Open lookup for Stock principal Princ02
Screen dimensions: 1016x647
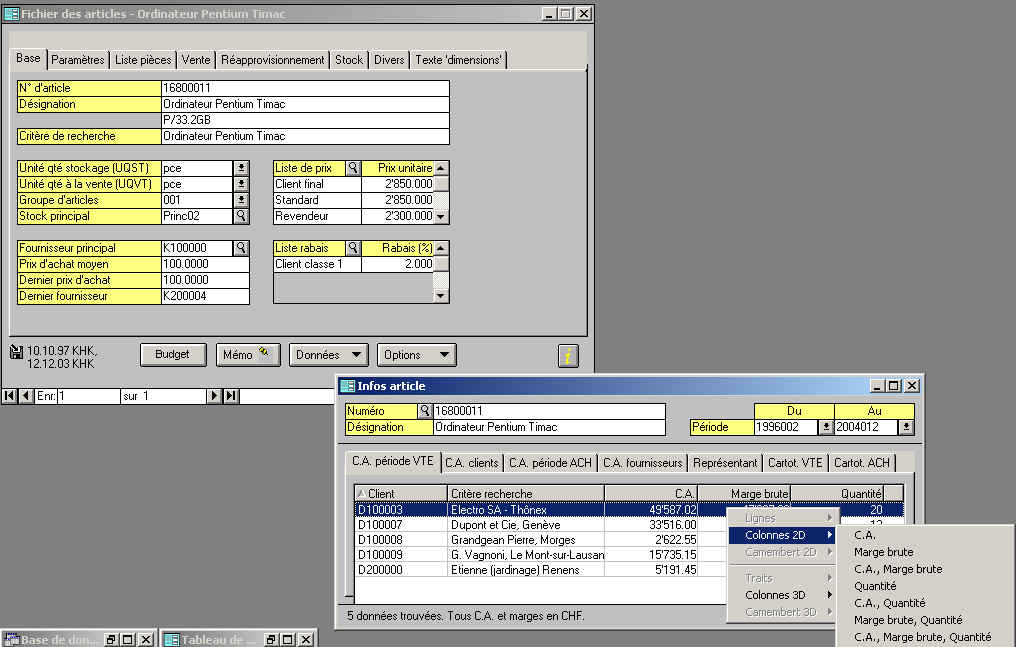click(x=241, y=216)
